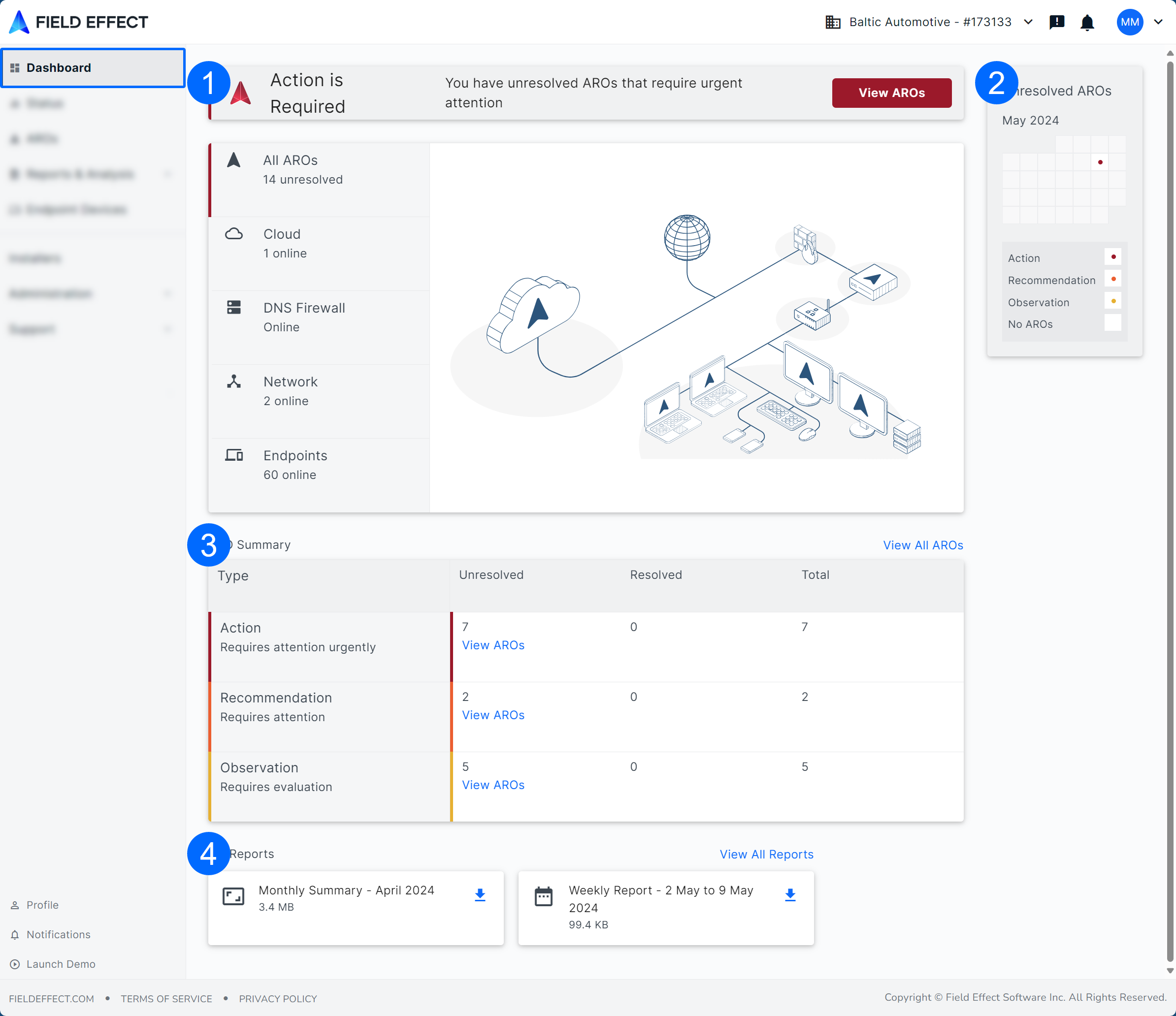Click the Action red legend swatch

point(1112,257)
